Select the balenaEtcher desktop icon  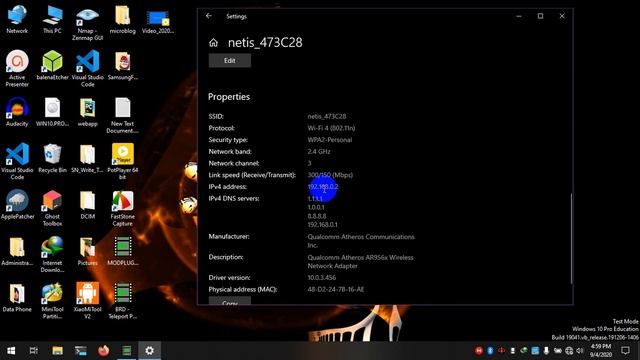pos(52,65)
